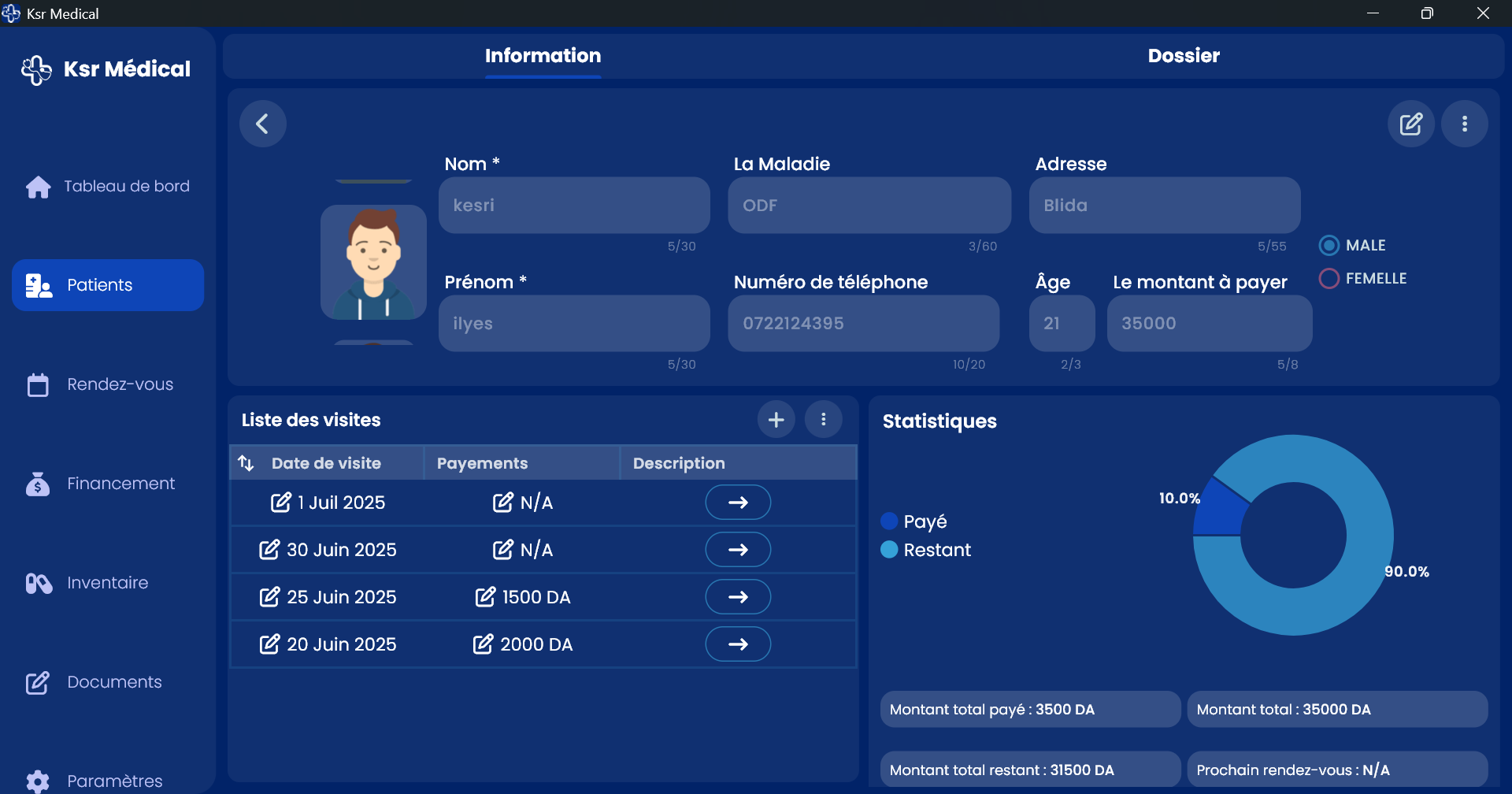Edit the 1 Juil 2025 visit date
The height and width of the screenshot is (794, 1512).
pyautogui.click(x=281, y=503)
